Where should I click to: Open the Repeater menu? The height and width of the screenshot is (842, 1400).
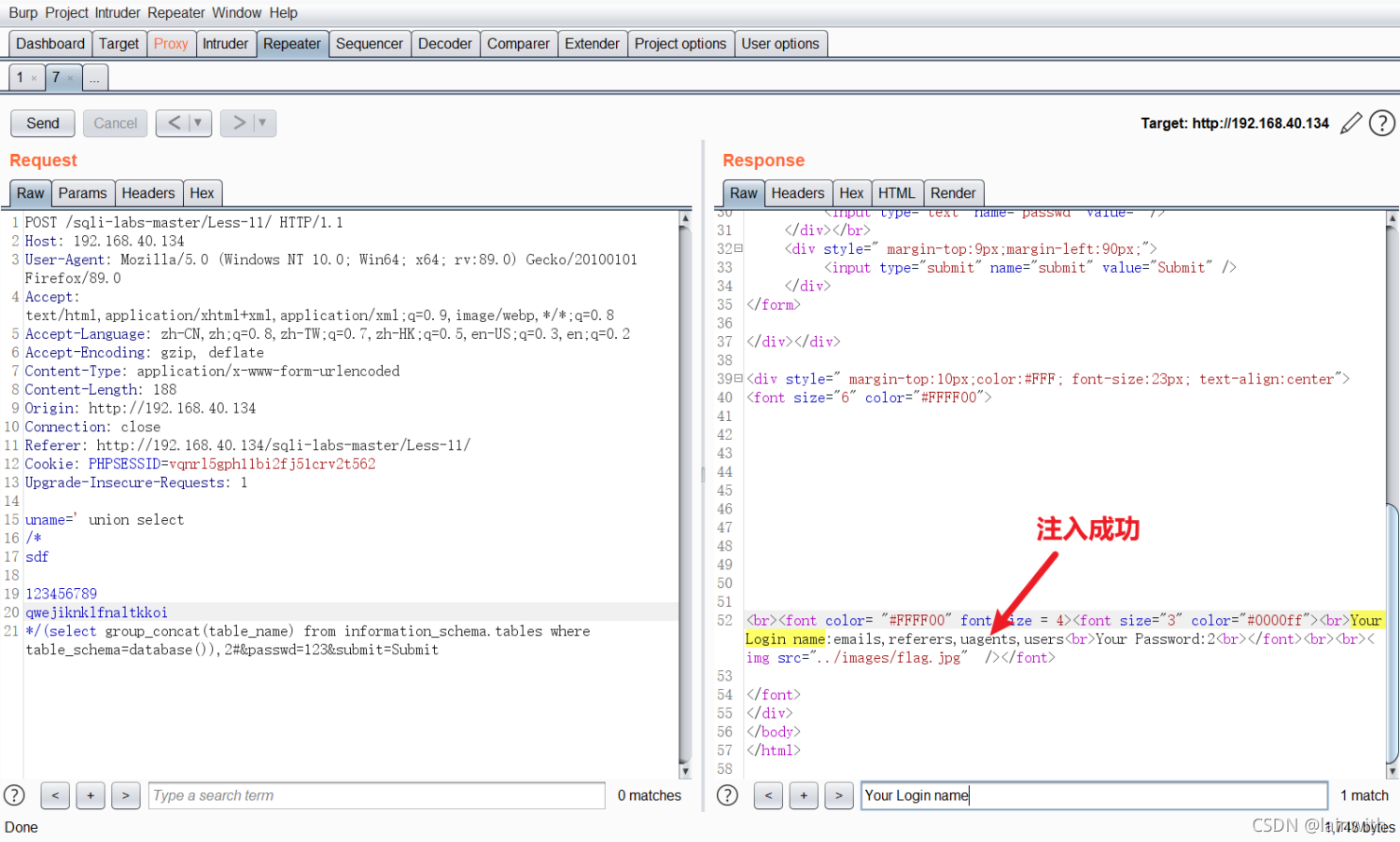pos(176,13)
